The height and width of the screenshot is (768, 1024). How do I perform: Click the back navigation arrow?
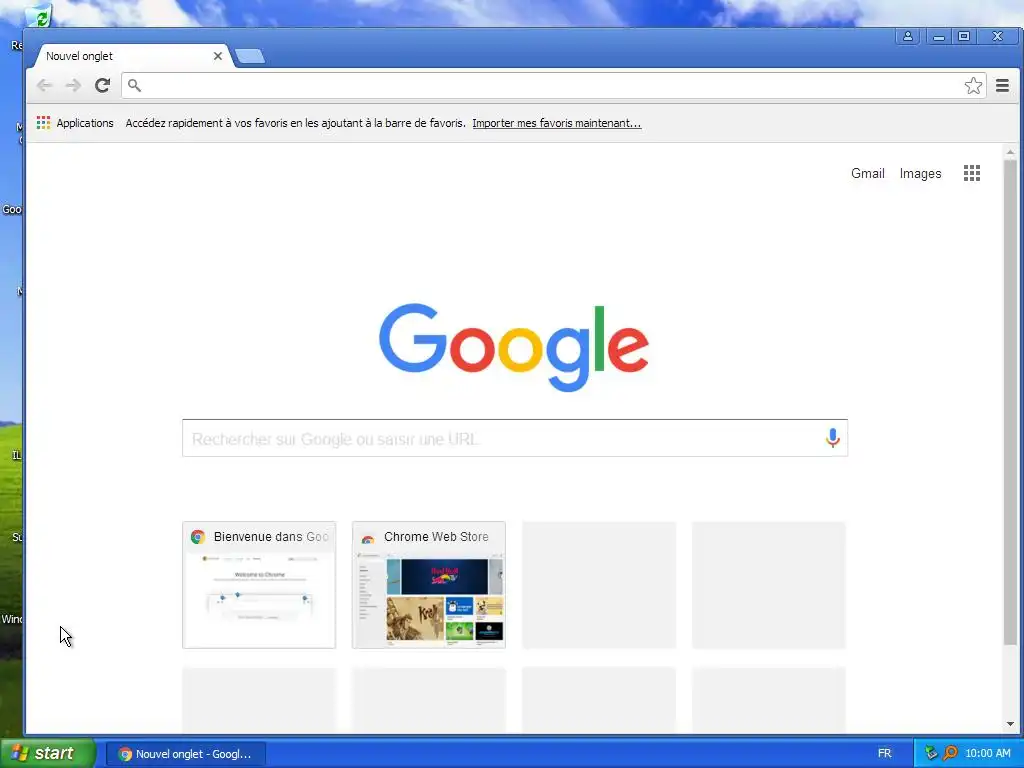pos(44,85)
